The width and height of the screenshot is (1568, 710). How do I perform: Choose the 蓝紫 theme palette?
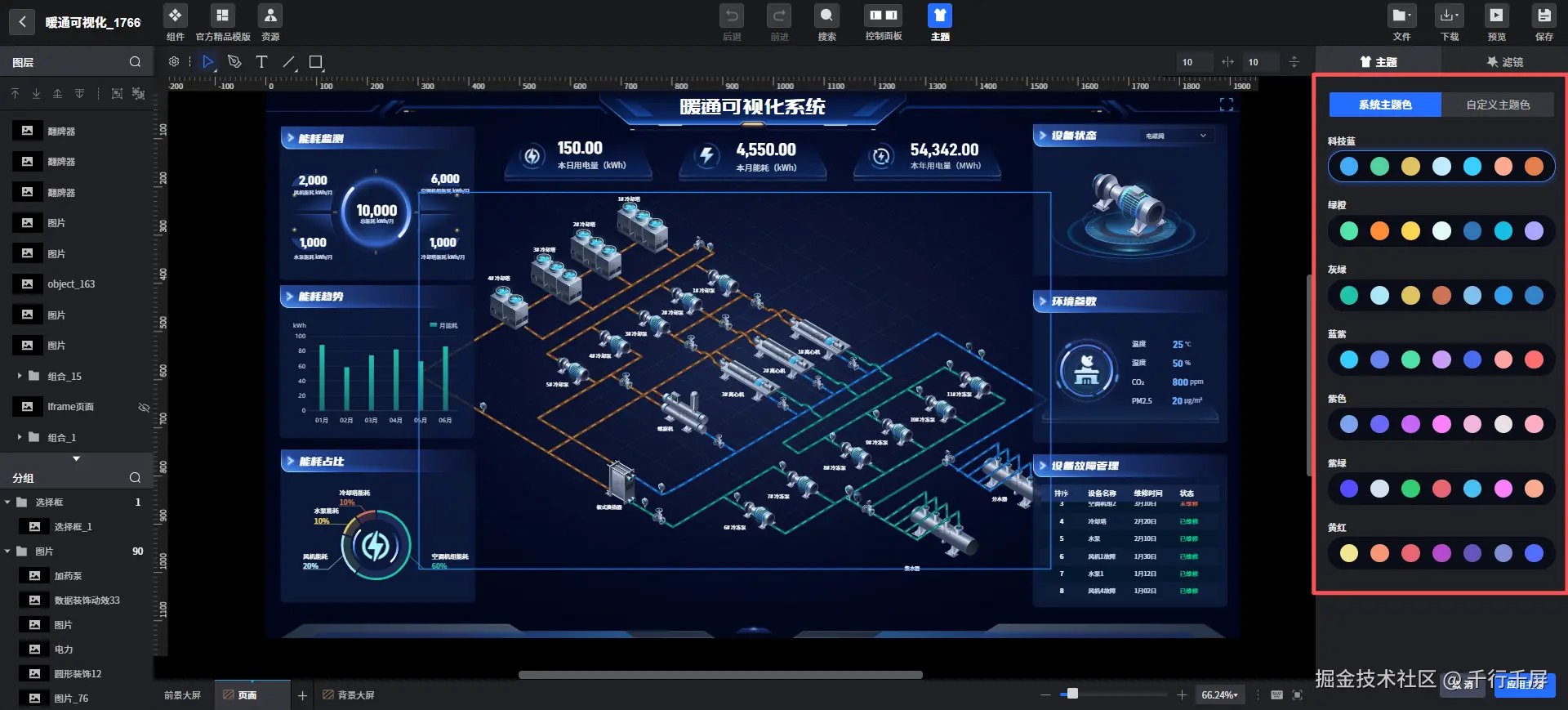point(1441,359)
